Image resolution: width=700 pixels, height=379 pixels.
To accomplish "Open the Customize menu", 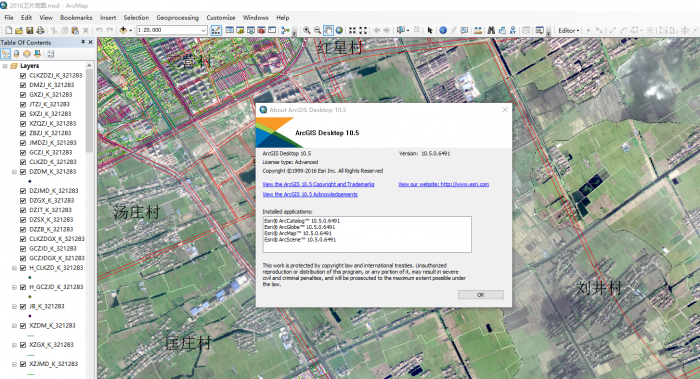I will [221, 17].
